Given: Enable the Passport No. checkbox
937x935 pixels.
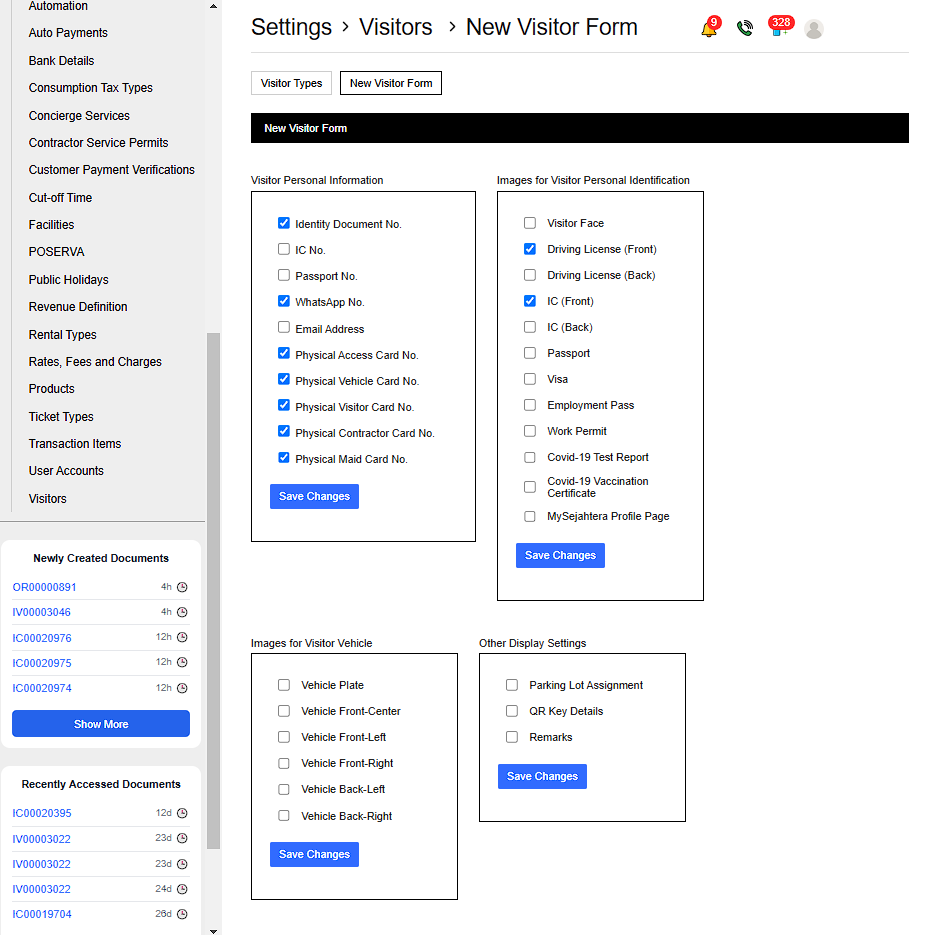Looking at the screenshot, I should pyautogui.click(x=284, y=276).
